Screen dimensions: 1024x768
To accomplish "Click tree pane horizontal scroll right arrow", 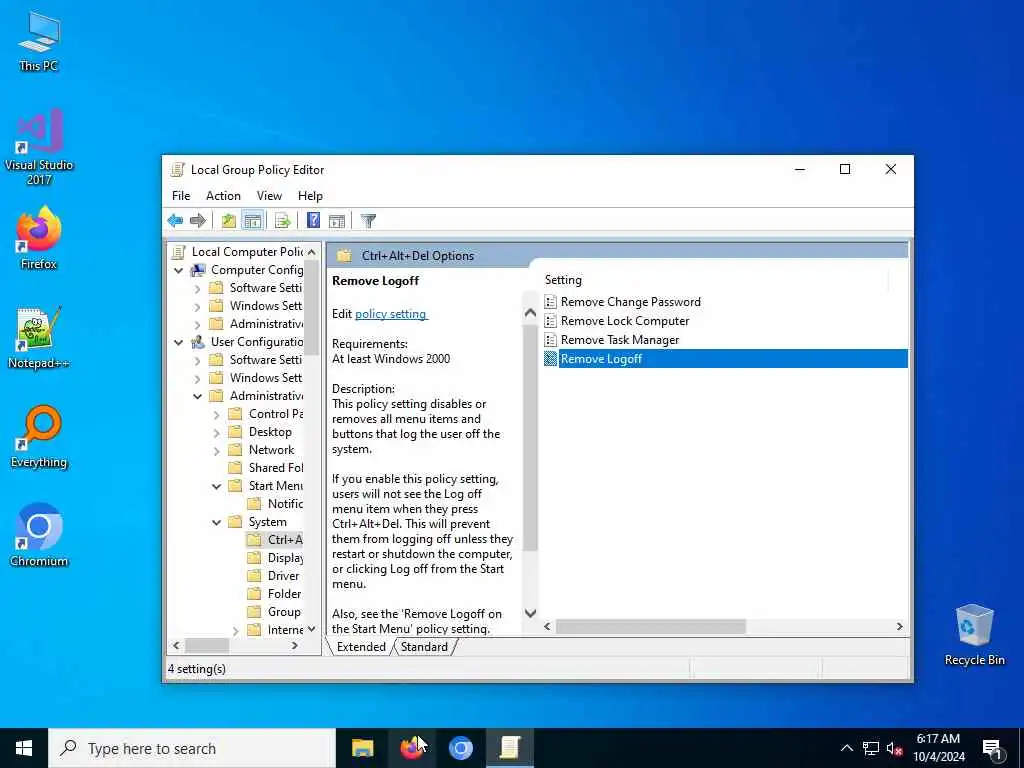I will pos(295,645).
